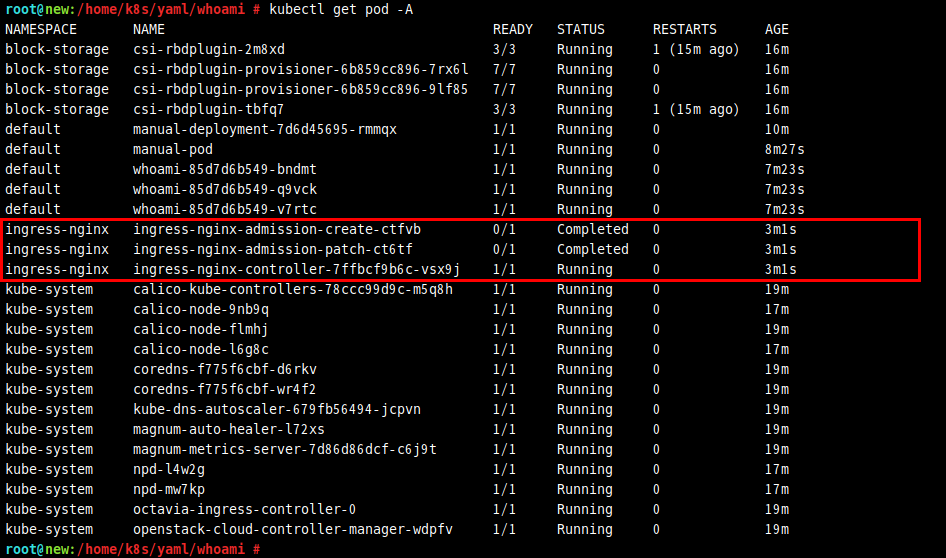Click Completed status of admission-patch pod
This screenshot has width=946, height=558.
(592, 249)
